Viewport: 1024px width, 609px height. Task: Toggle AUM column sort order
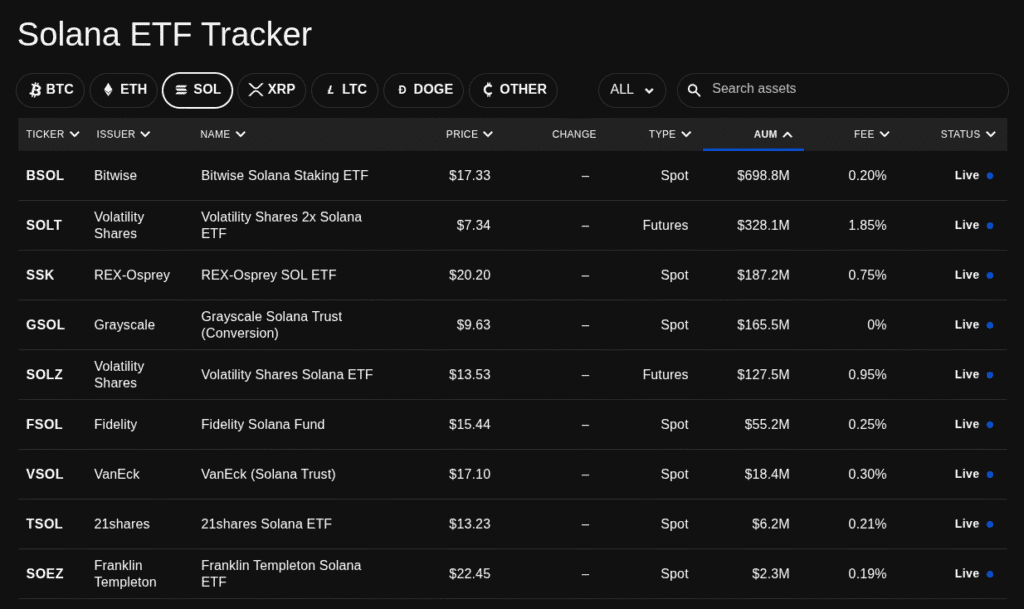click(773, 134)
